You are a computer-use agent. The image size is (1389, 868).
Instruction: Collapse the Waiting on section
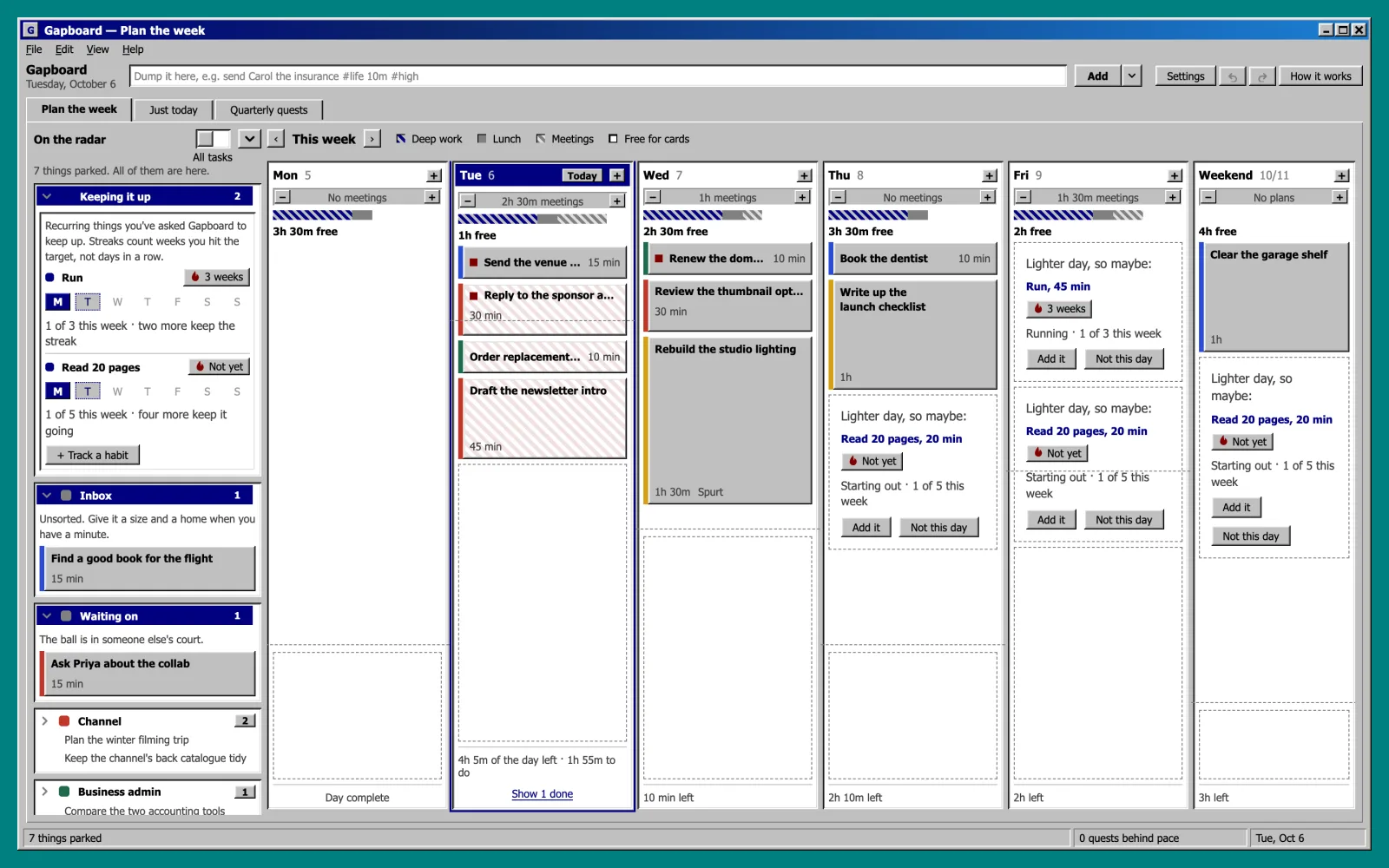pyautogui.click(x=48, y=615)
